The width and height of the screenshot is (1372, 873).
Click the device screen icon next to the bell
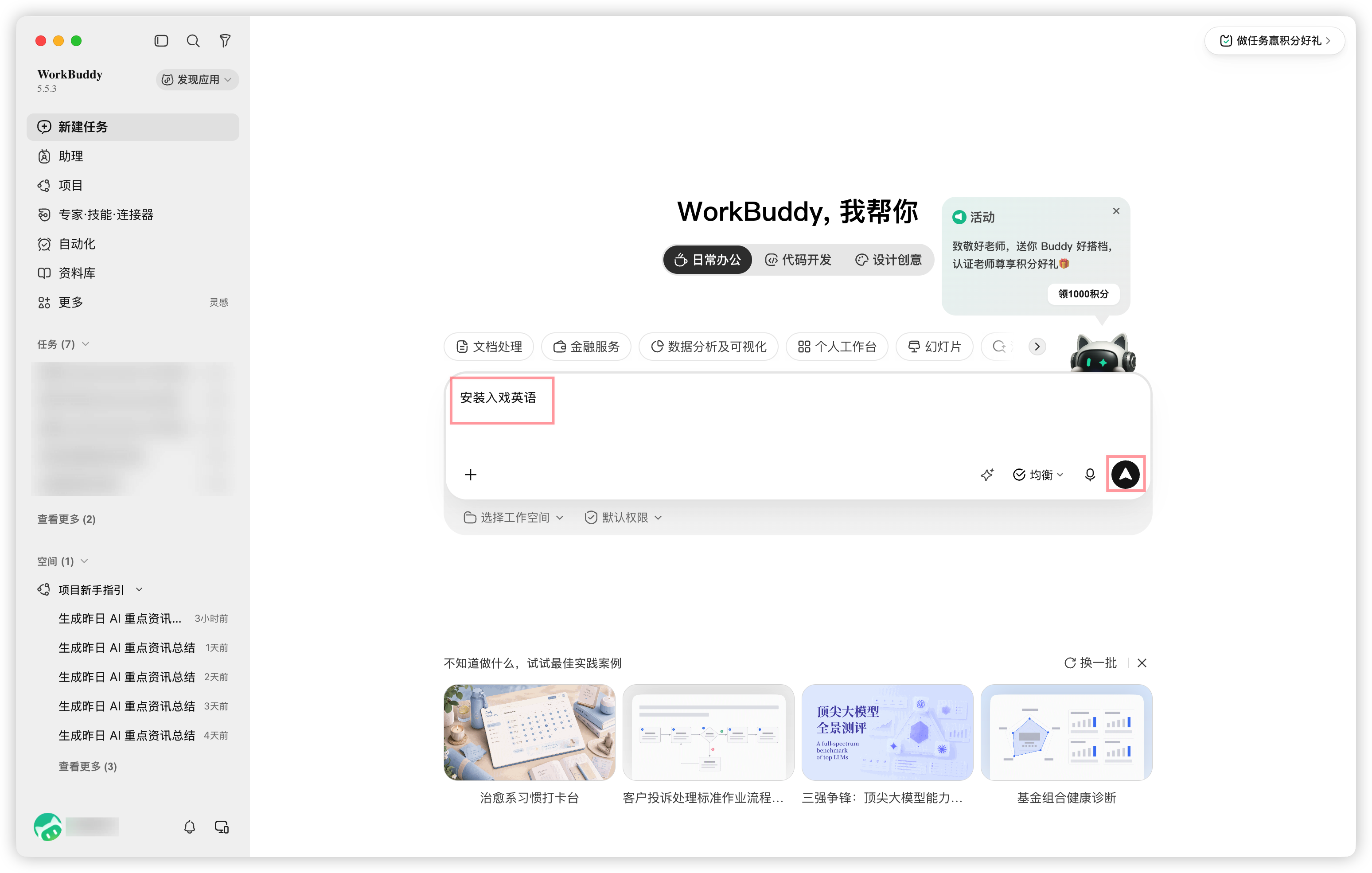[x=222, y=827]
